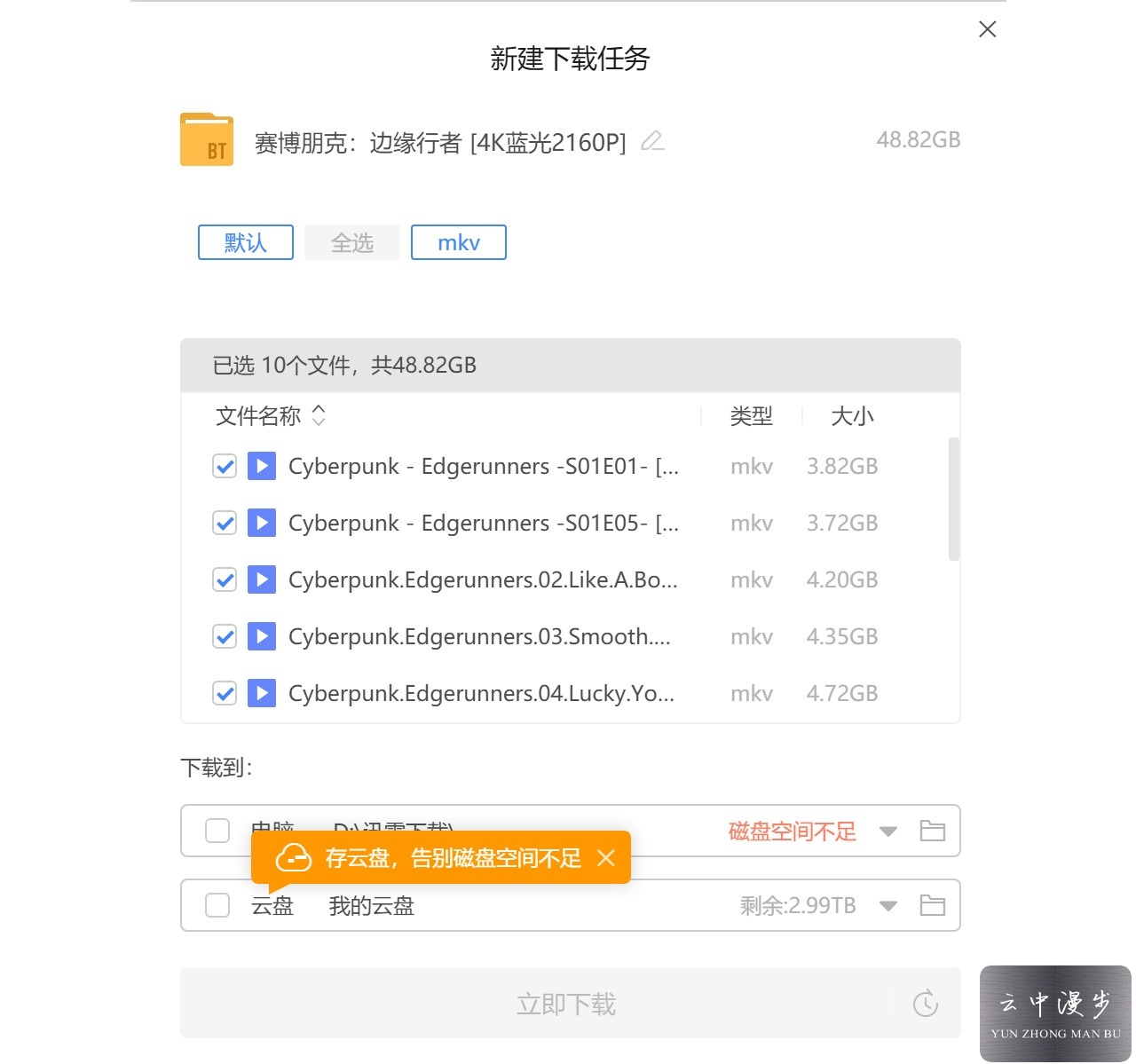Click the total size 48.82GB label
The image size is (1136, 1064).
pos(919,140)
